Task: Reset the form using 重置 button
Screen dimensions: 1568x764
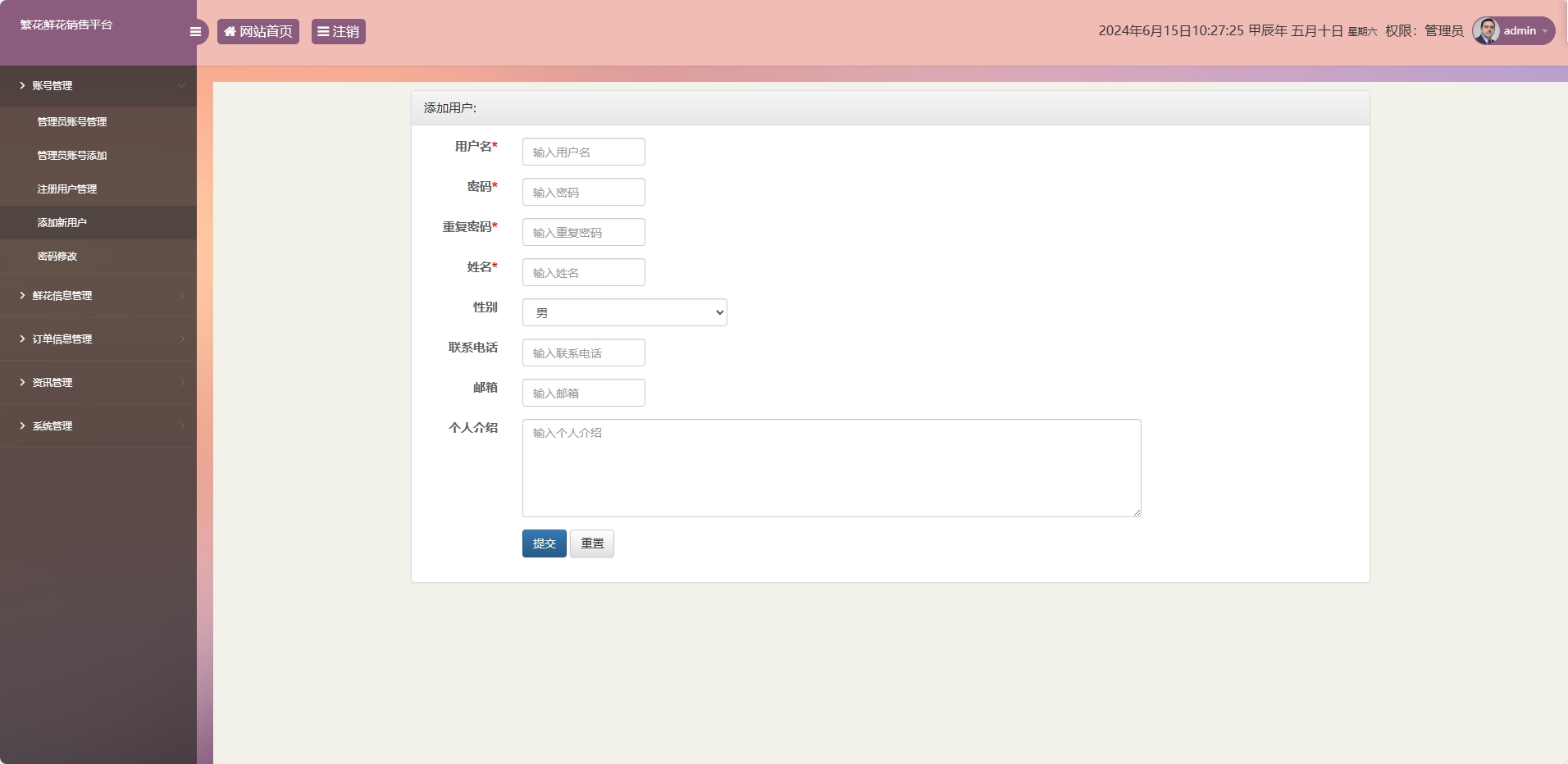Action: tap(591, 543)
